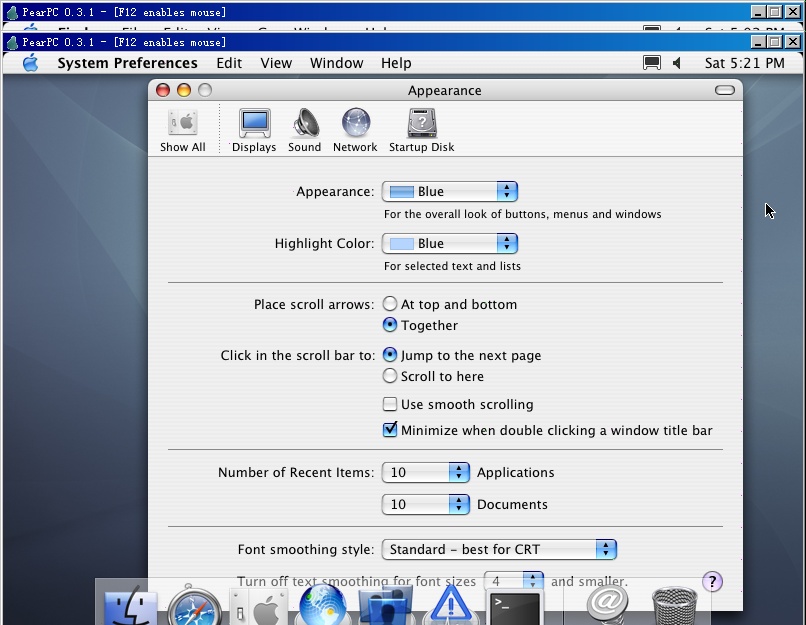Click the toolbar toggle pill button
The image size is (806, 625).
pyautogui.click(x=725, y=90)
